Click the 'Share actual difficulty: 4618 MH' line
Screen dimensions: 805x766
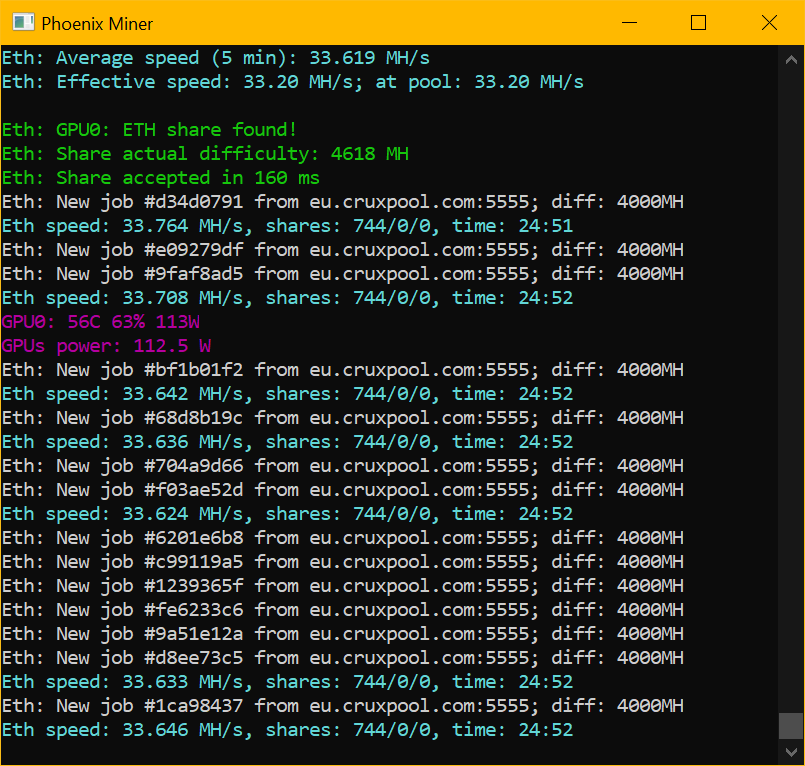coord(205,154)
